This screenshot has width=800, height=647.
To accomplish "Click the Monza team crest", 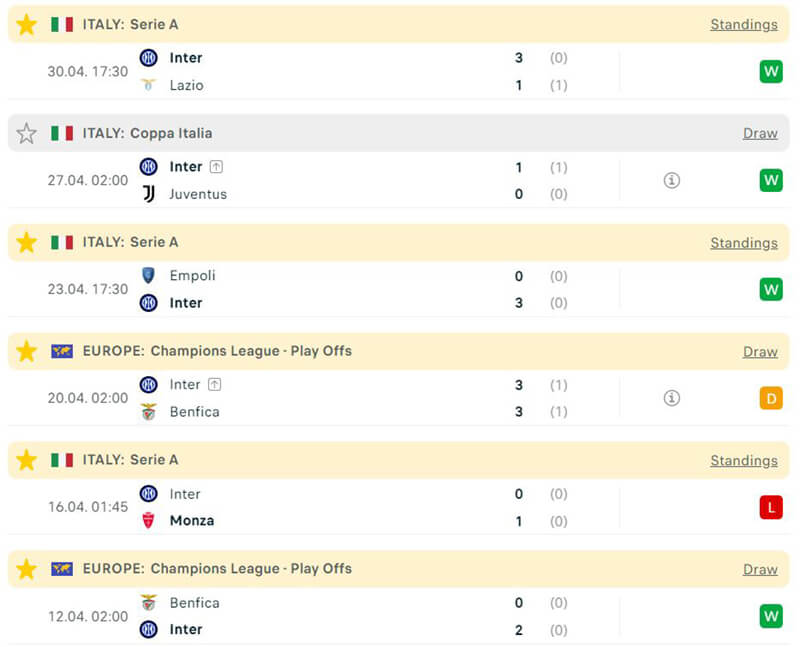I will tap(148, 520).
